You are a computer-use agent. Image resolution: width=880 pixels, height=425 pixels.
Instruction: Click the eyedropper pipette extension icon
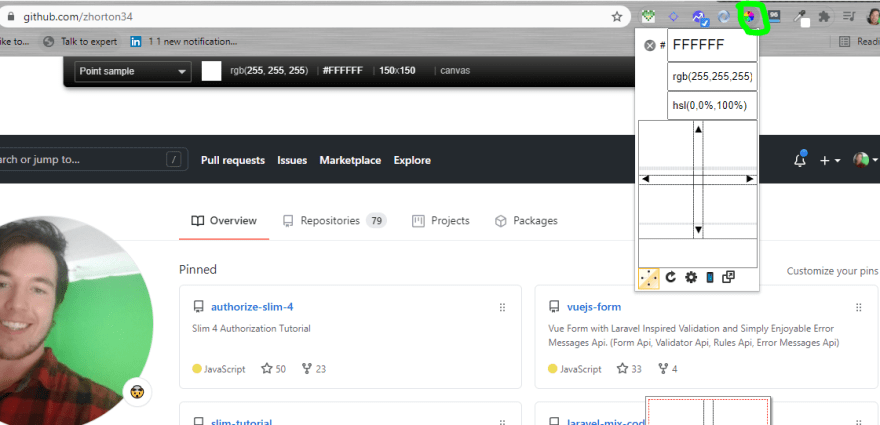(800, 17)
